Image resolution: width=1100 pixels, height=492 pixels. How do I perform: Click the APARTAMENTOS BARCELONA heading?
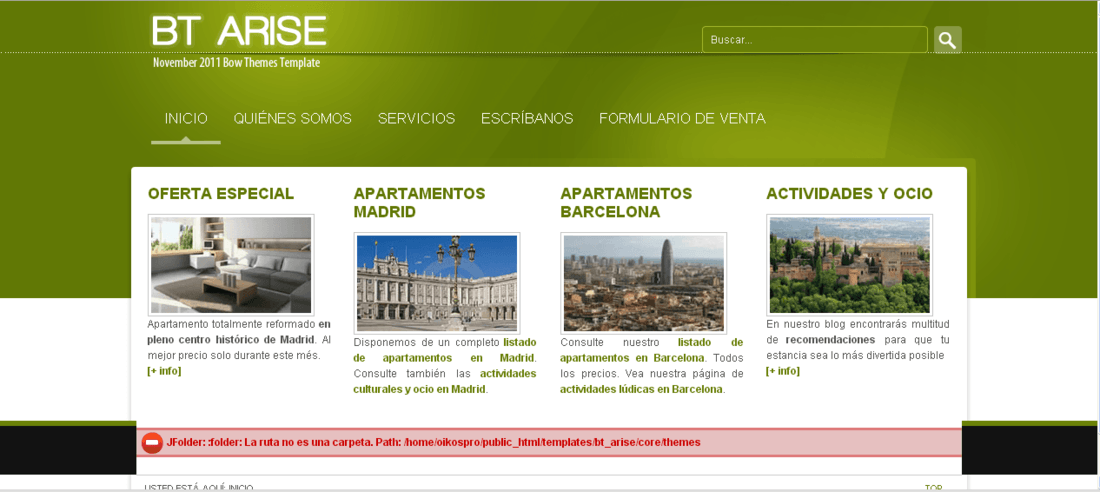[626, 203]
